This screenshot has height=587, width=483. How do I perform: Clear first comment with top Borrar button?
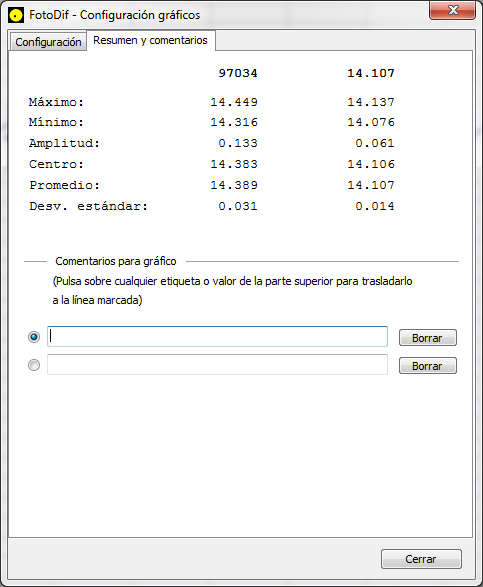[428, 338]
